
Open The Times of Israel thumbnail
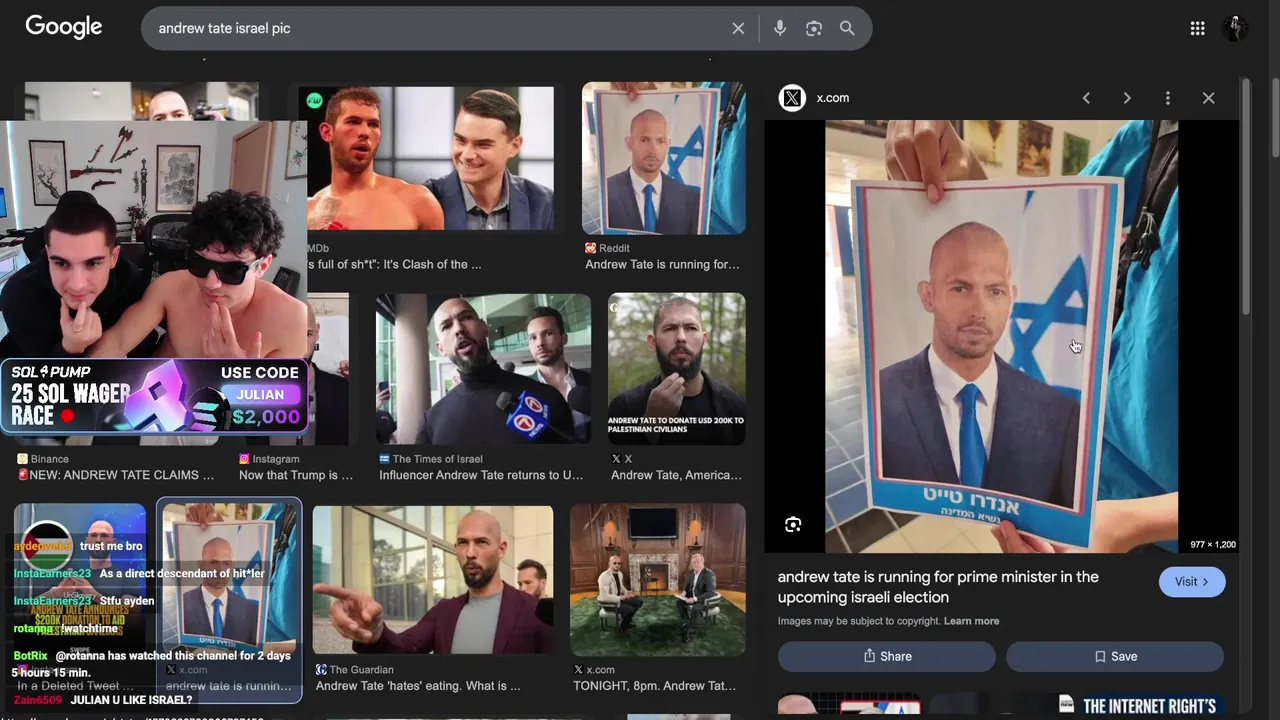point(483,368)
